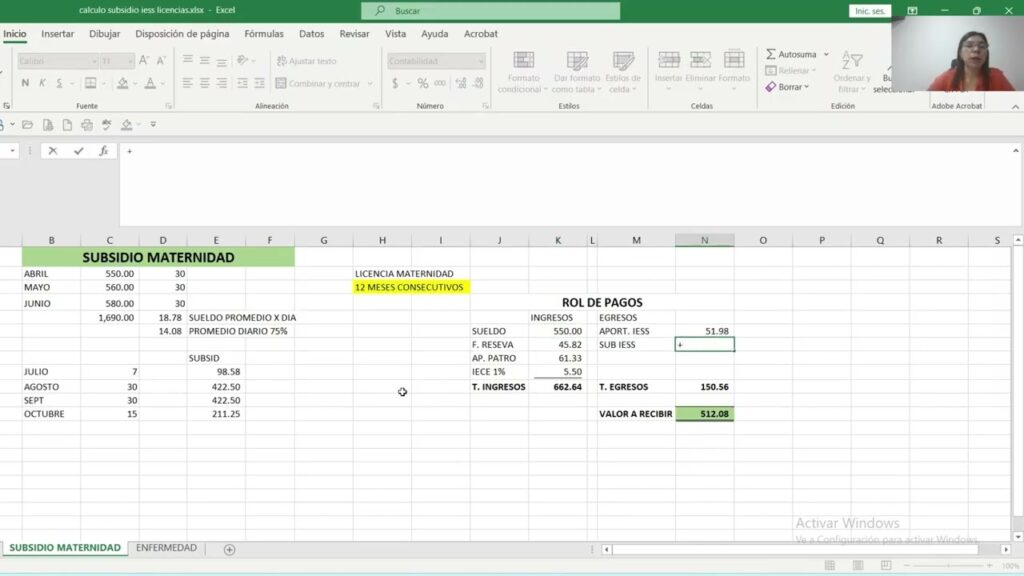The image size is (1024, 576).
Task: Click the search icon in the Buscar box
Action: click(379, 10)
